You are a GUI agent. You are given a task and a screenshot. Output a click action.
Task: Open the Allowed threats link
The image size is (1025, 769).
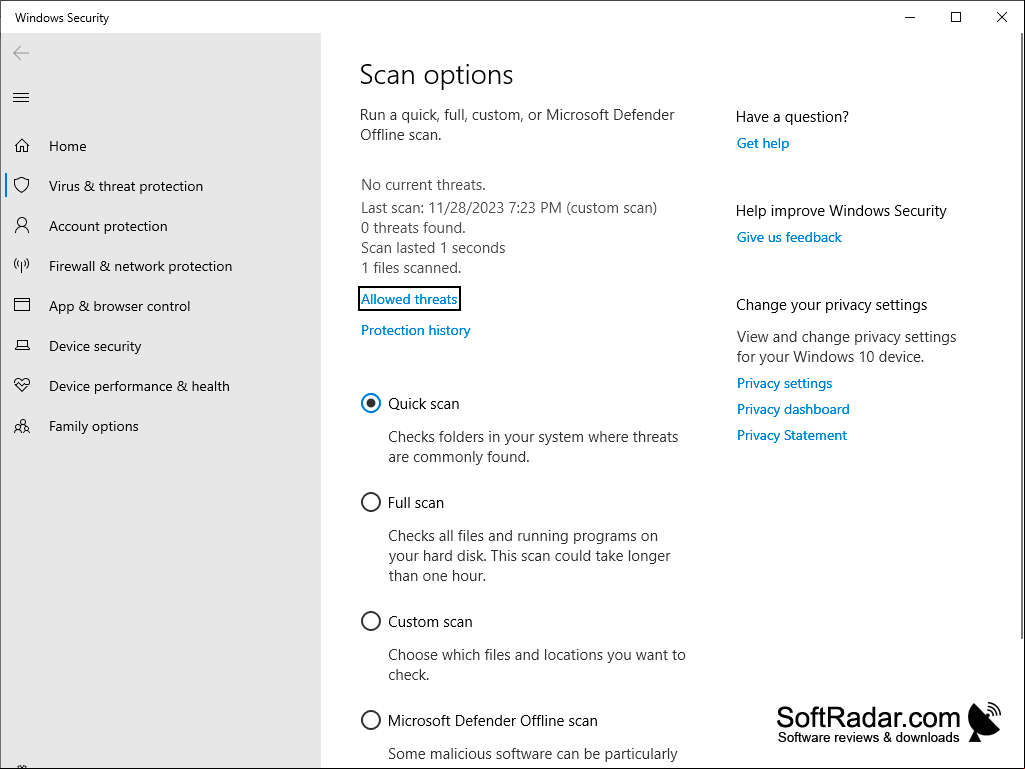[409, 299]
